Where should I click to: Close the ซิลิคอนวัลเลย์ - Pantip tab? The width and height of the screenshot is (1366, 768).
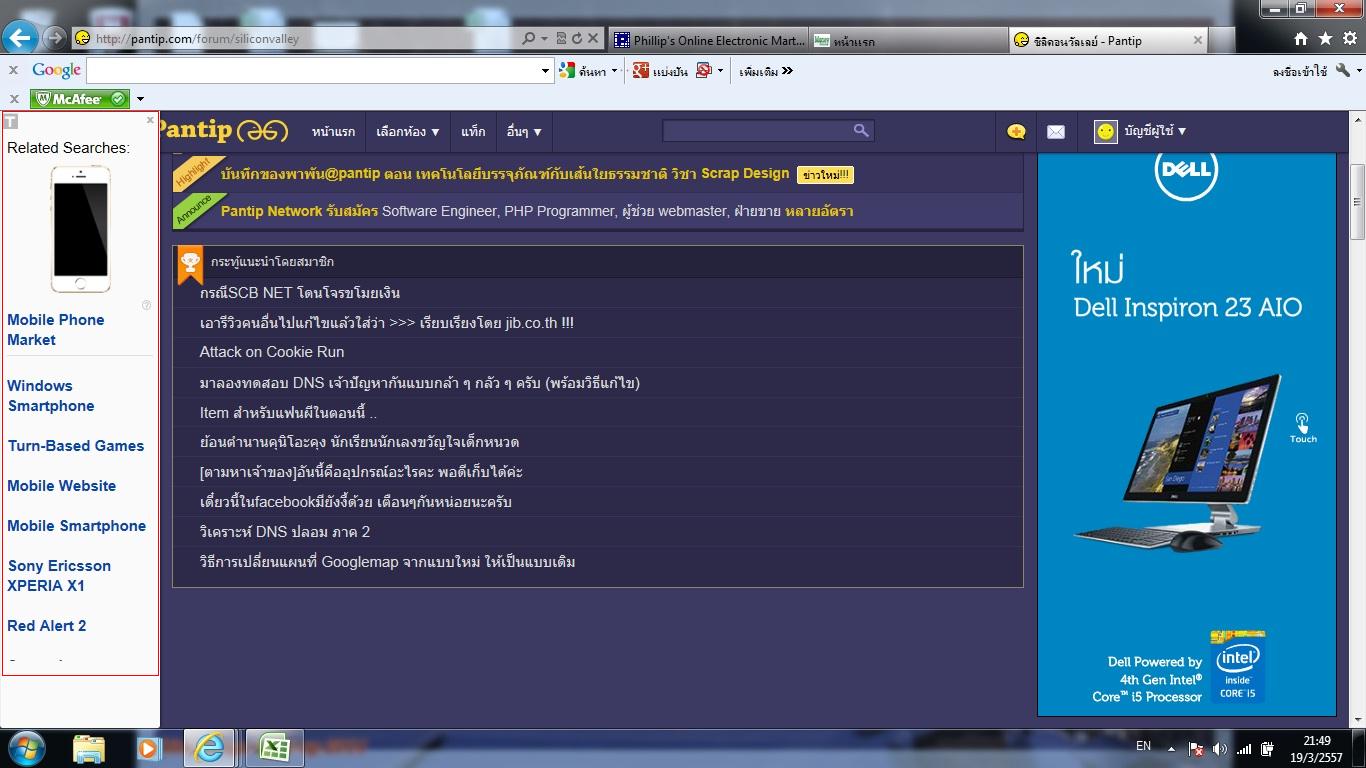tap(1198, 40)
